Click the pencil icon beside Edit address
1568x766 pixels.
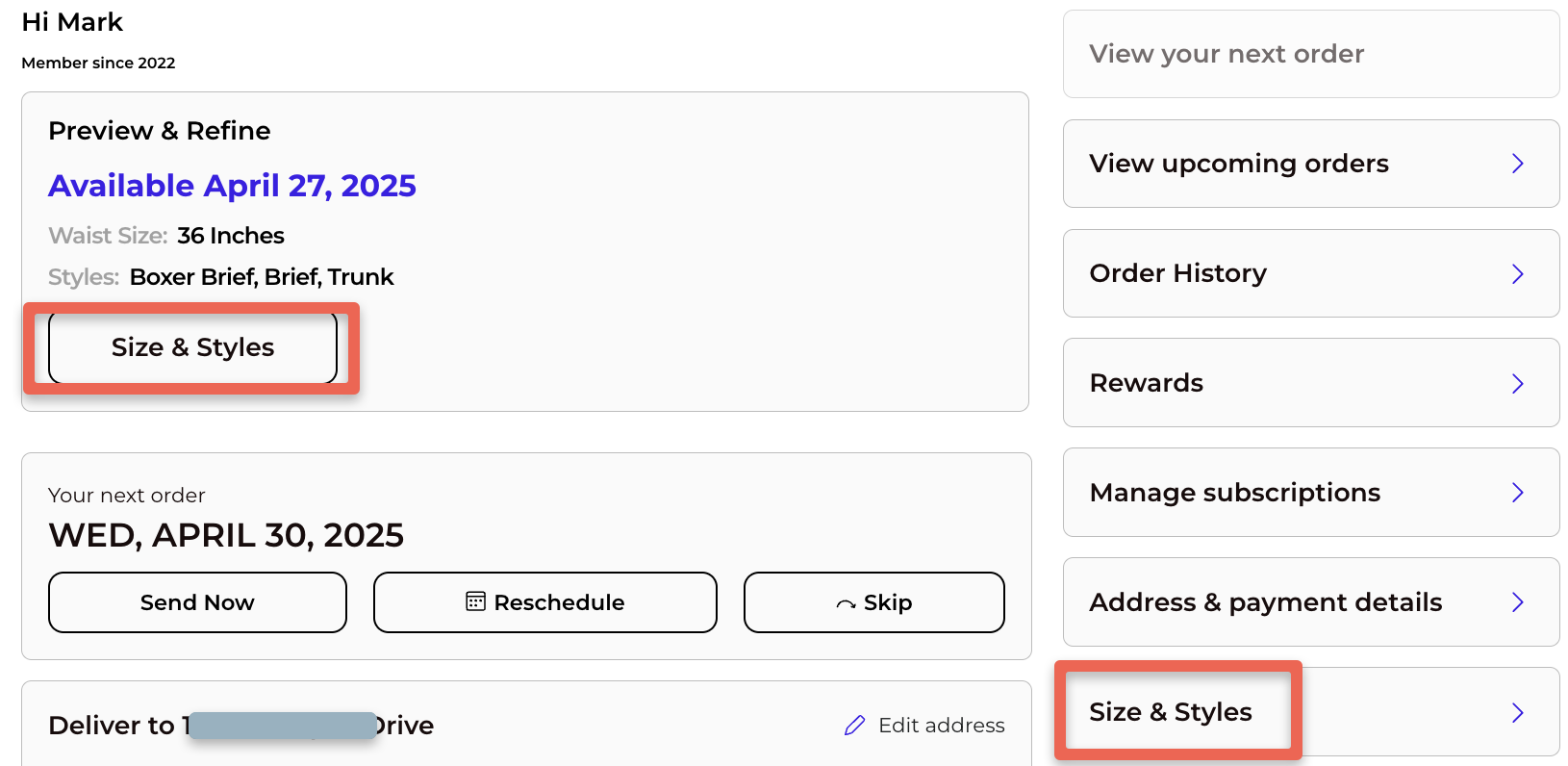click(854, 726)
